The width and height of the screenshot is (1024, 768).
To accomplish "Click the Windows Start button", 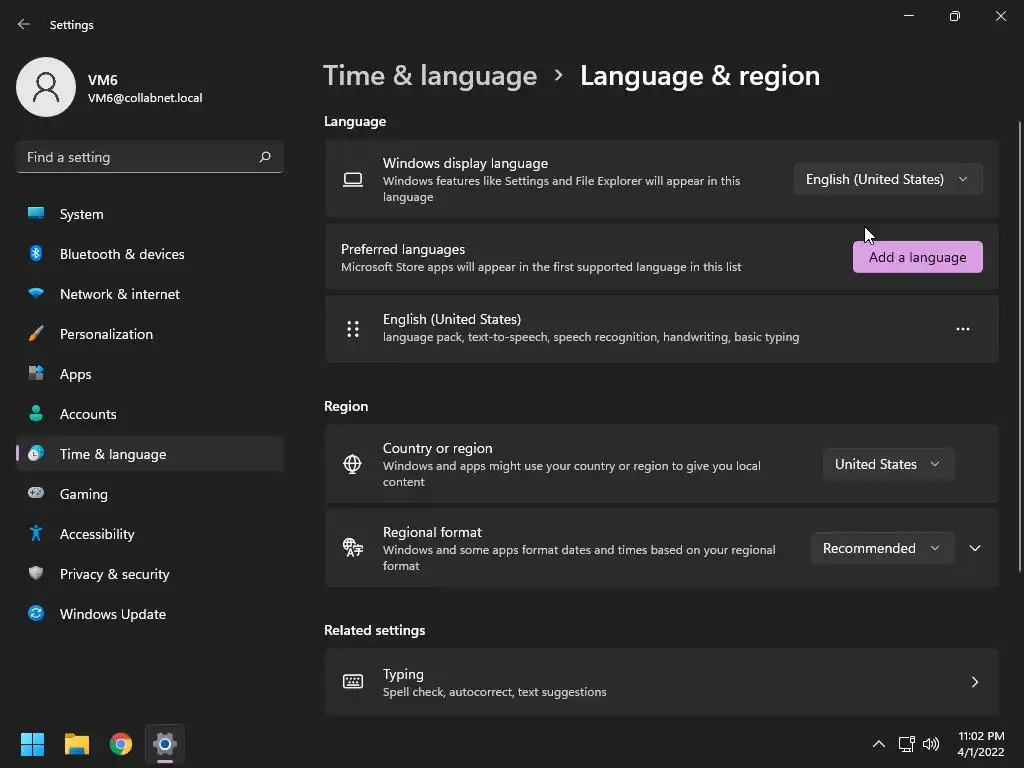I will coord(33,744).
